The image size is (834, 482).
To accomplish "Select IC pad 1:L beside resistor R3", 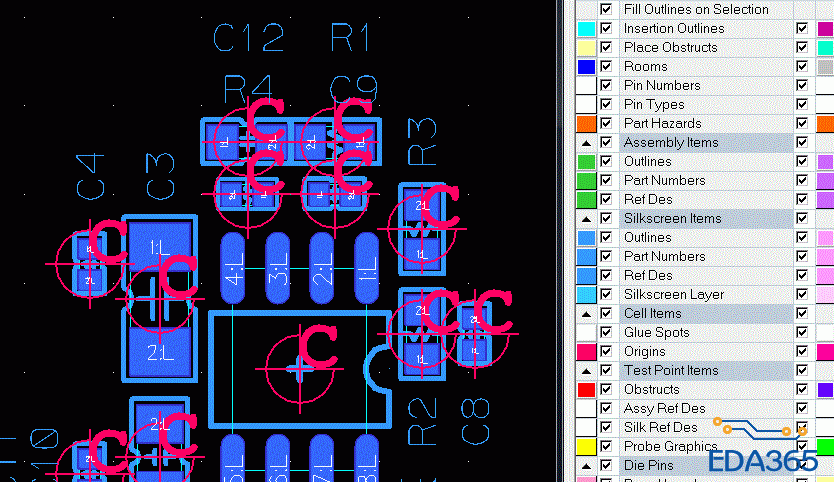I will [x=366, y=268].
